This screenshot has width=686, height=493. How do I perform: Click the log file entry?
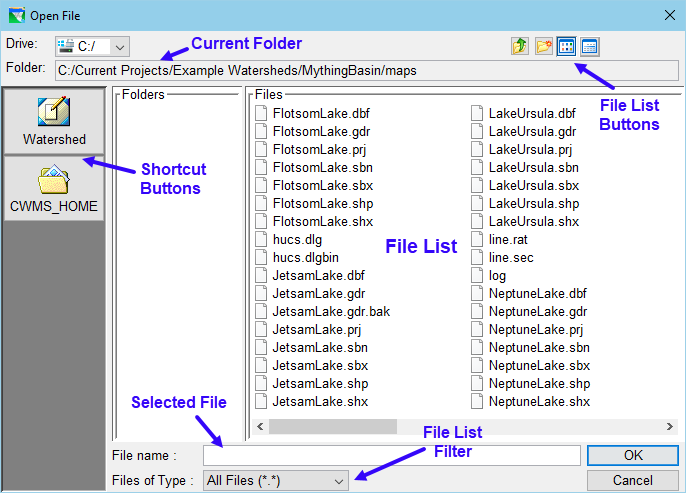coord(497,276)
